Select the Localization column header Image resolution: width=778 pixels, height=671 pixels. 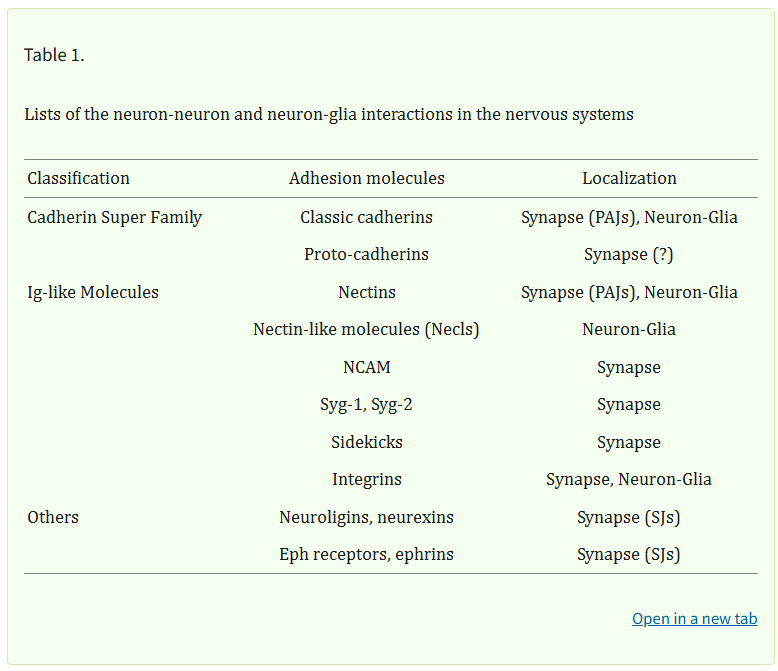pos(629,178)
